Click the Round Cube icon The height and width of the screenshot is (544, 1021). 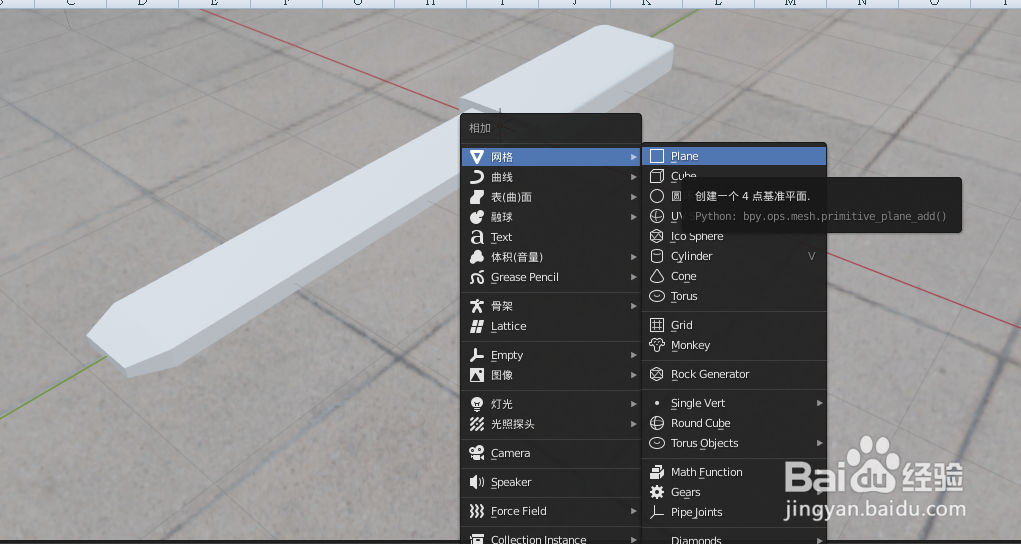click(657, 423)
